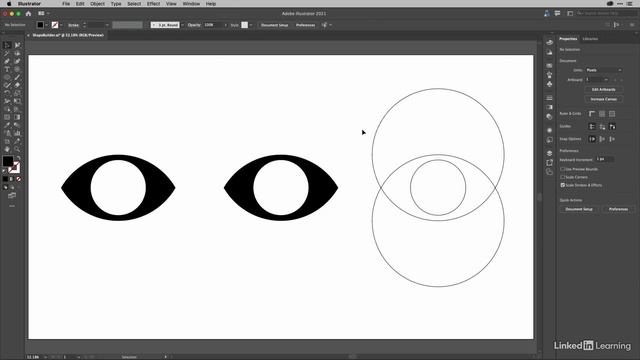The width and height of the screenshot is (640, 360).
Task: Toggle Scale Corners checkbox
Action: [x=562, y=177]
